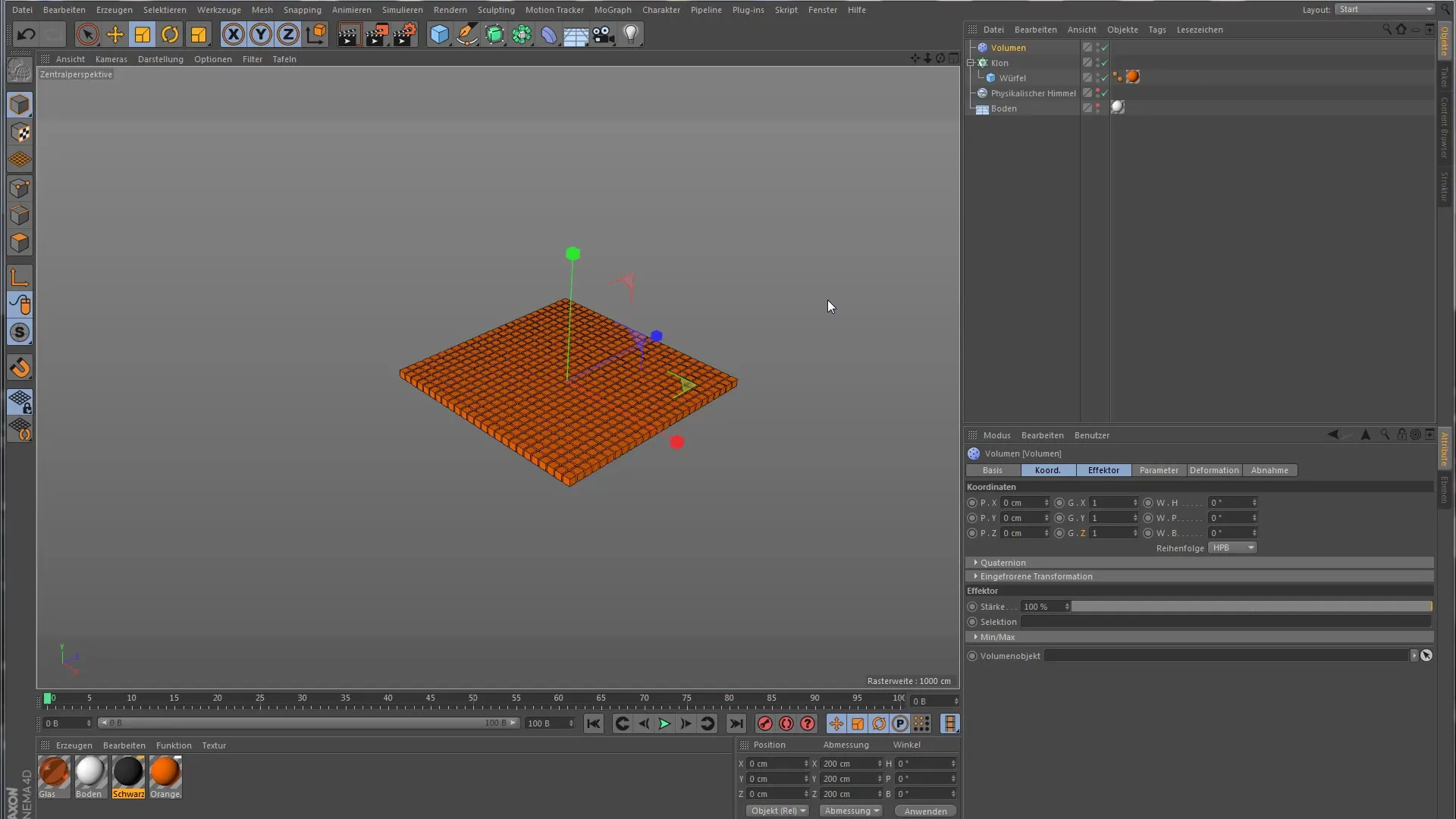Toggle Stärke keyframe circle

972,607
